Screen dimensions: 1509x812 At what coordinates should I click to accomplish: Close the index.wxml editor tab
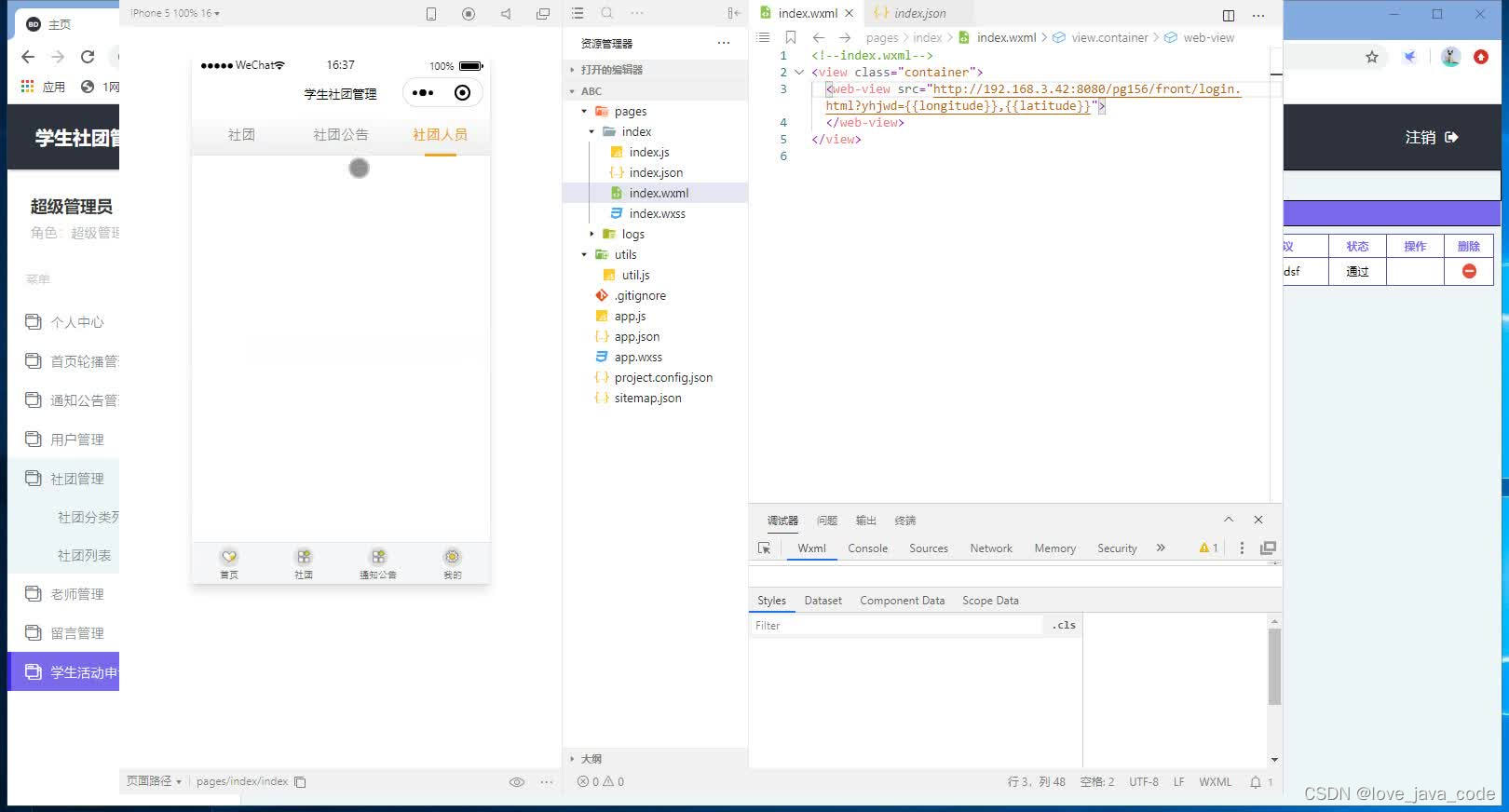point(849,13)
